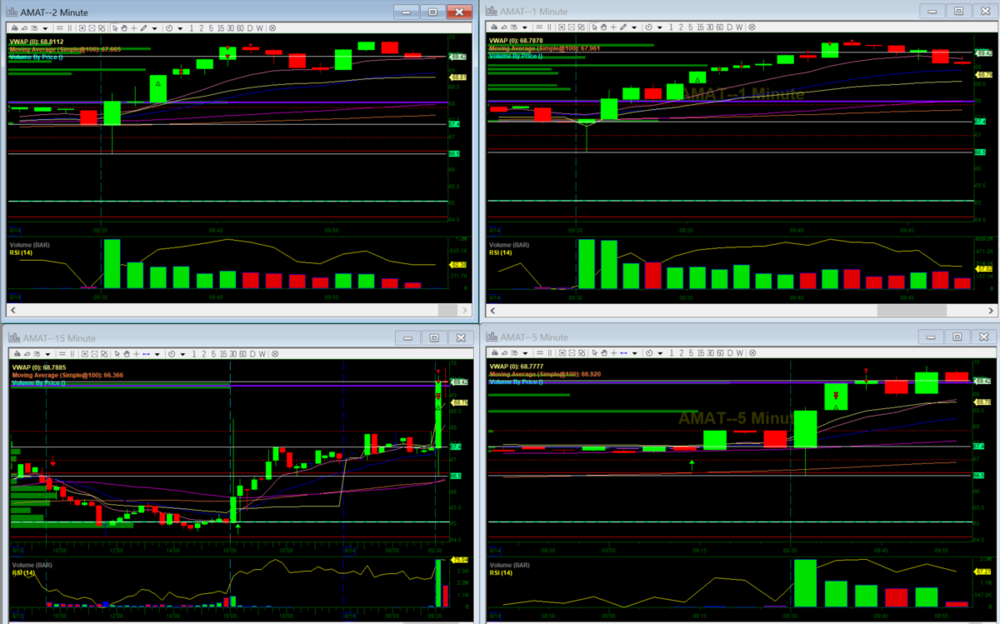
Task: Set 15 Minute chart to Weekly (W) timeframe
Action: pos(262,354)
